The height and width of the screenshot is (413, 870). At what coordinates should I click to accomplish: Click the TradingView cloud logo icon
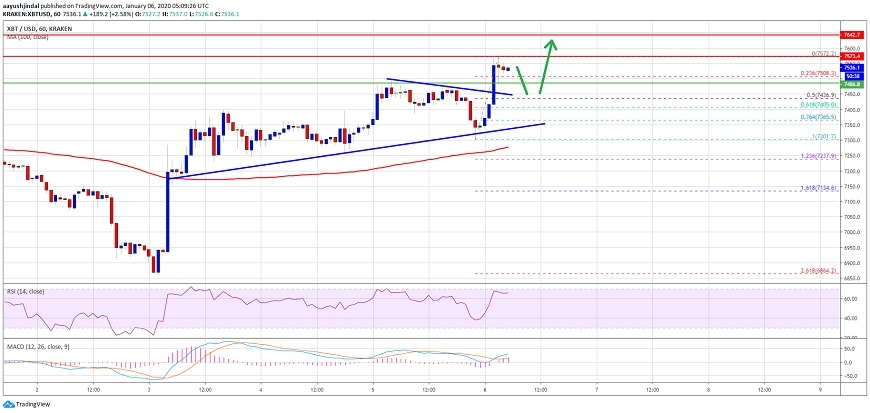(10, 403)
